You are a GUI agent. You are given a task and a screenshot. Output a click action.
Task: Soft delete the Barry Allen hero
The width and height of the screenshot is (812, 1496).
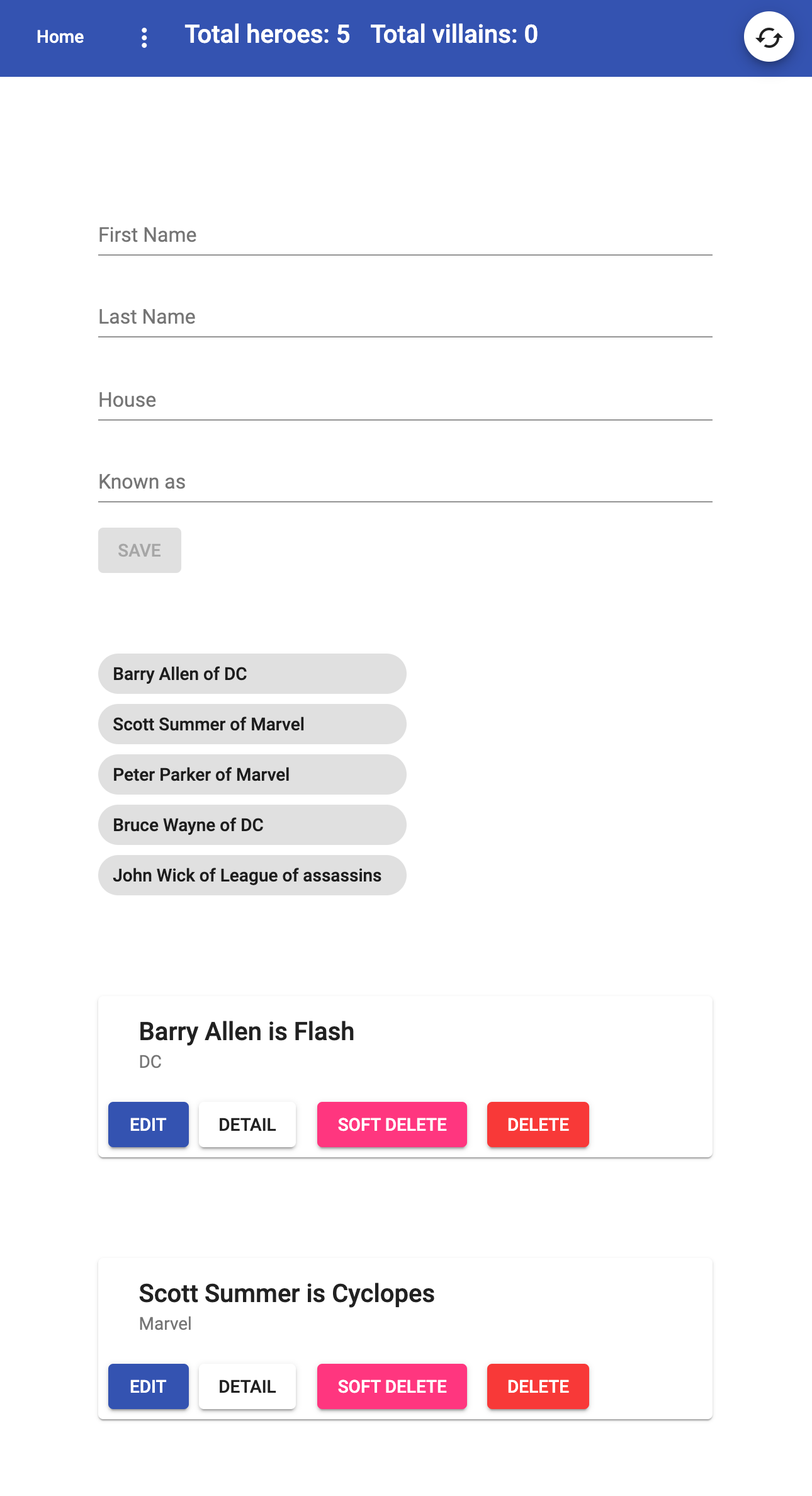point(392,1125)
